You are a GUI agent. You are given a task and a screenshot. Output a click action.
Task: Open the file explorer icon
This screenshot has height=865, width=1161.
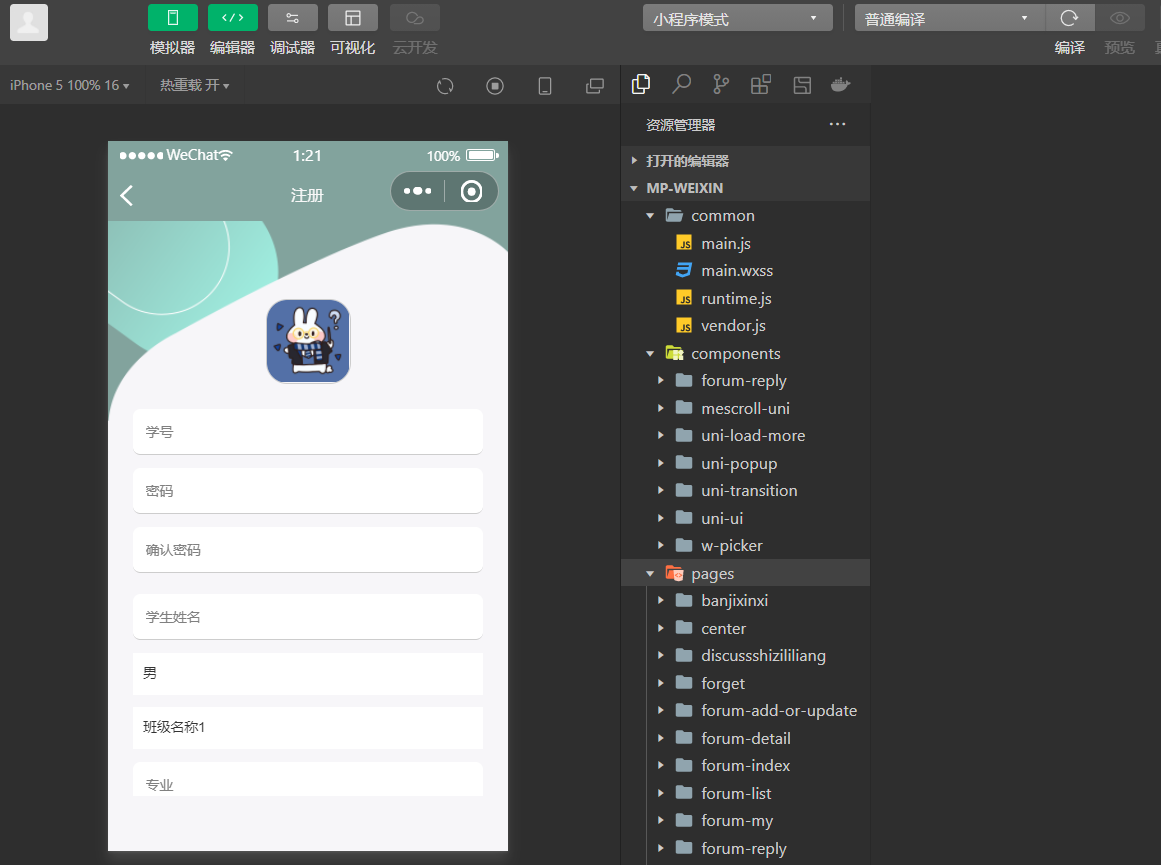(x=641, y=84)
